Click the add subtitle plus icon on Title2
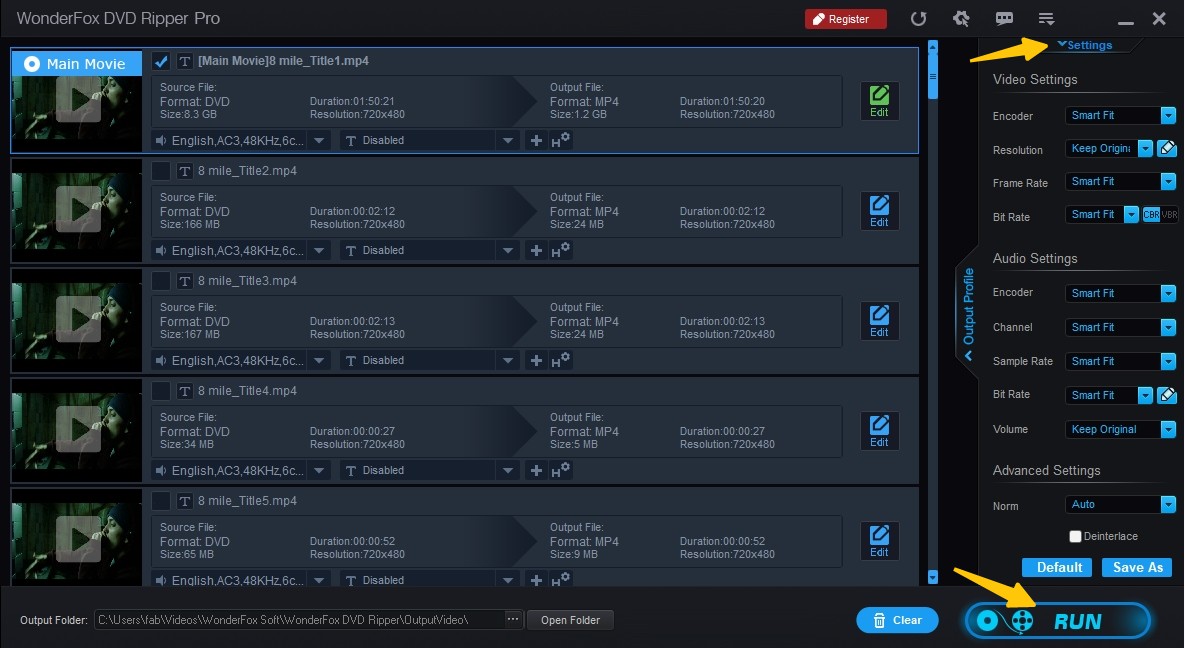Image resolution: width=1185 pixels, height=648 pixels. click(536, 250)
